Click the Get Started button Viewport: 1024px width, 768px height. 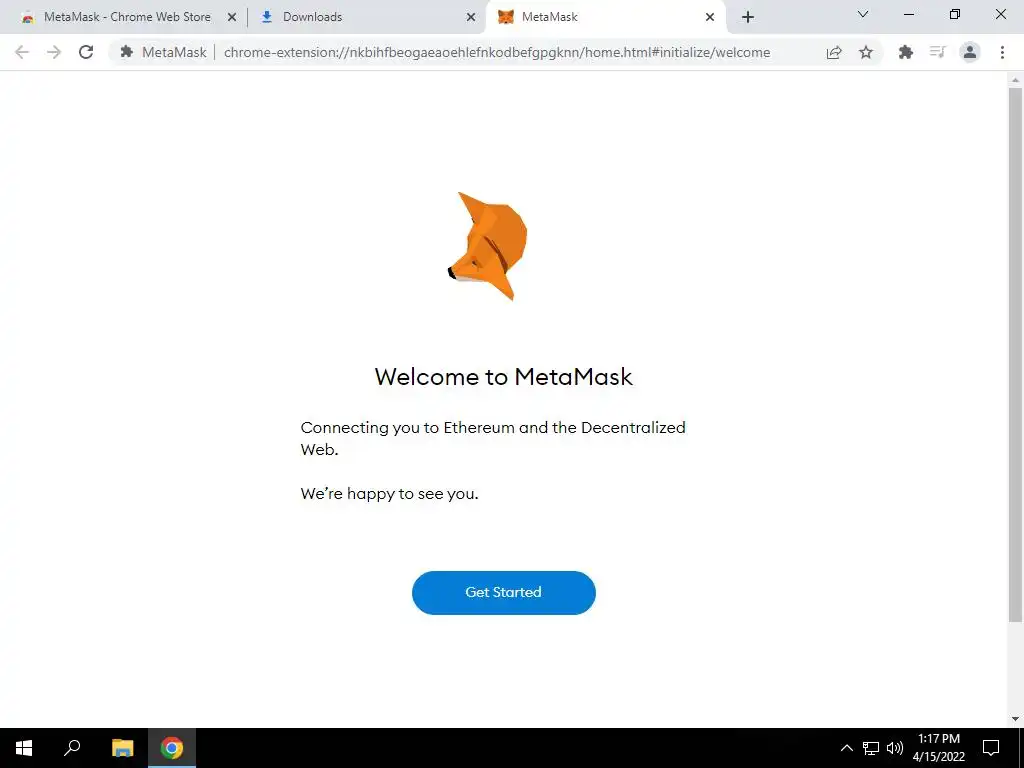[x=504, y=592]
